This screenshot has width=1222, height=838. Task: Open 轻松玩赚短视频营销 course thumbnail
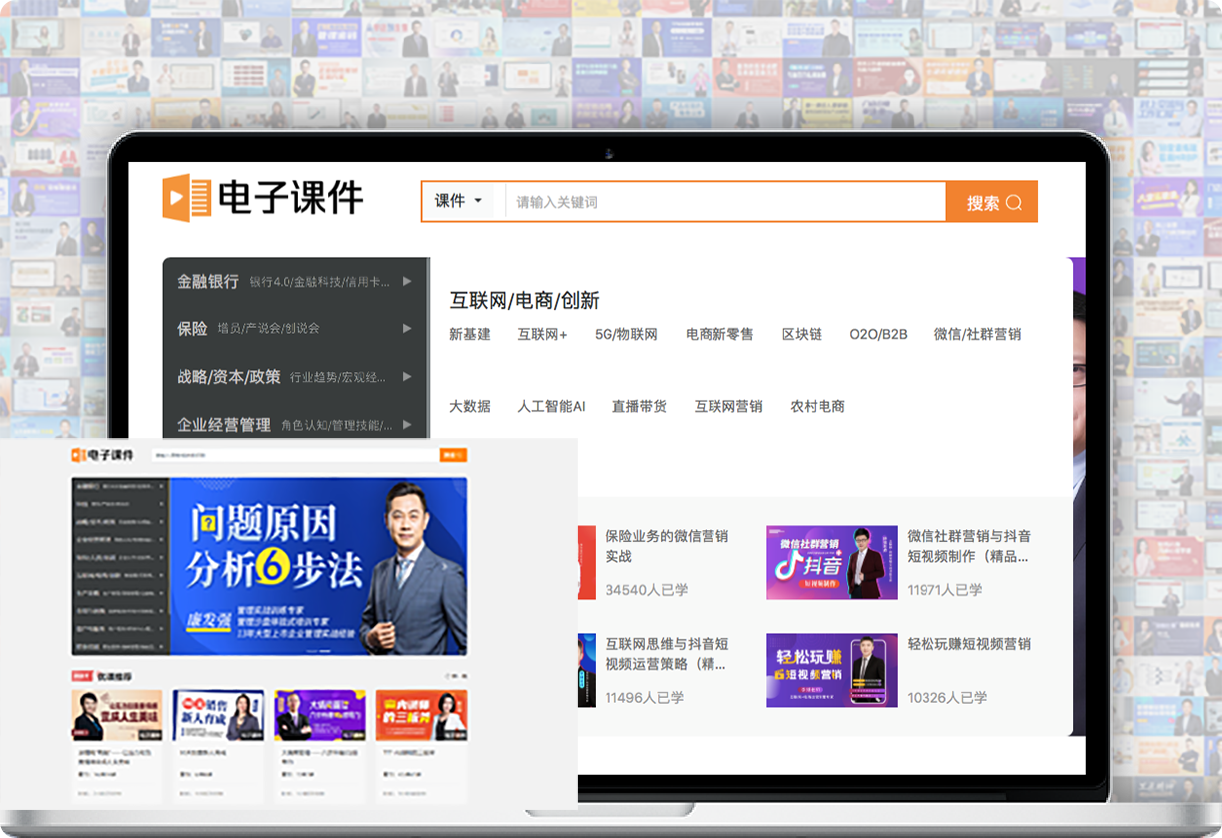pos(831,670)
